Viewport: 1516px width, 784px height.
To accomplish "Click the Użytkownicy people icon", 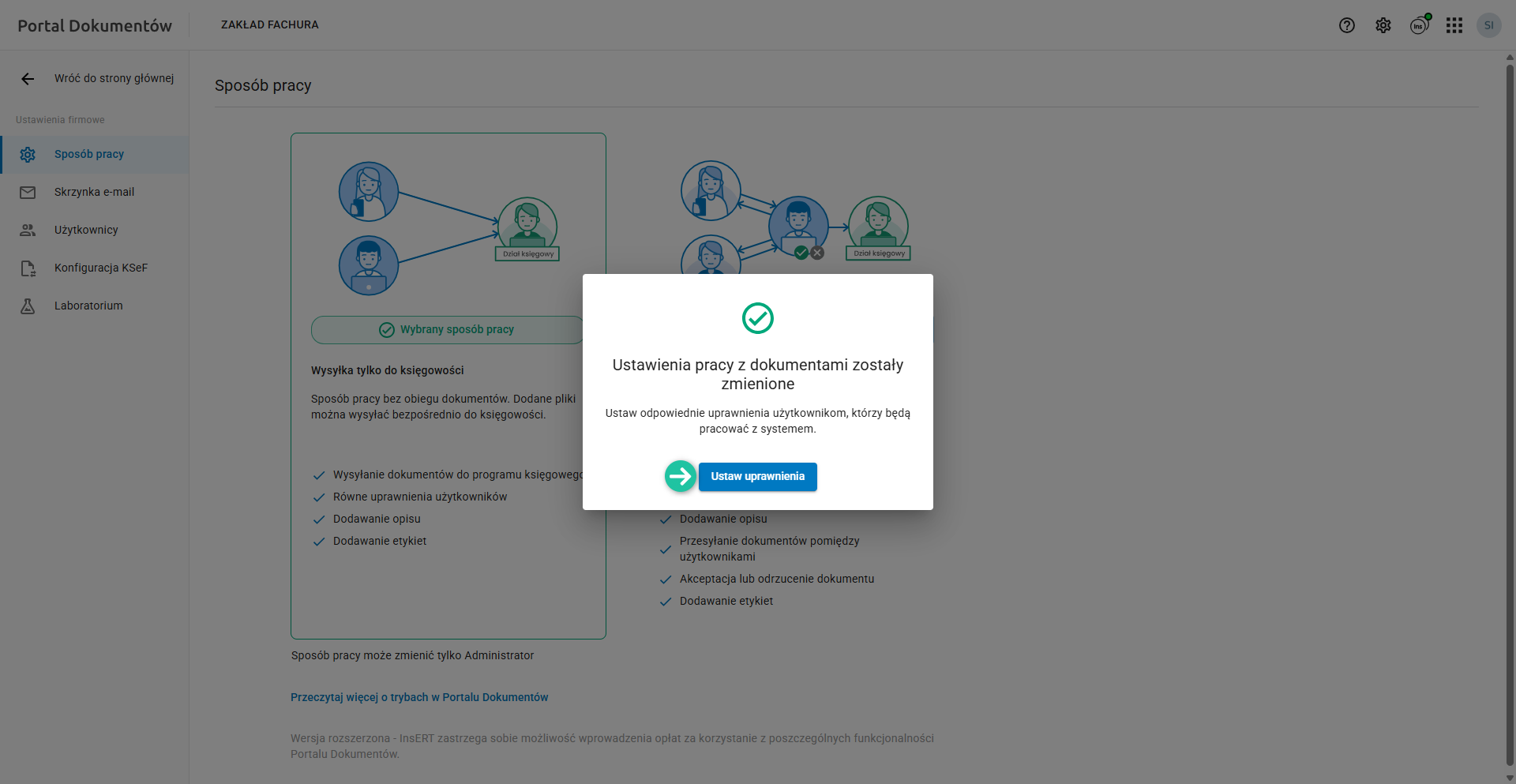I will [x=28, y=231].
